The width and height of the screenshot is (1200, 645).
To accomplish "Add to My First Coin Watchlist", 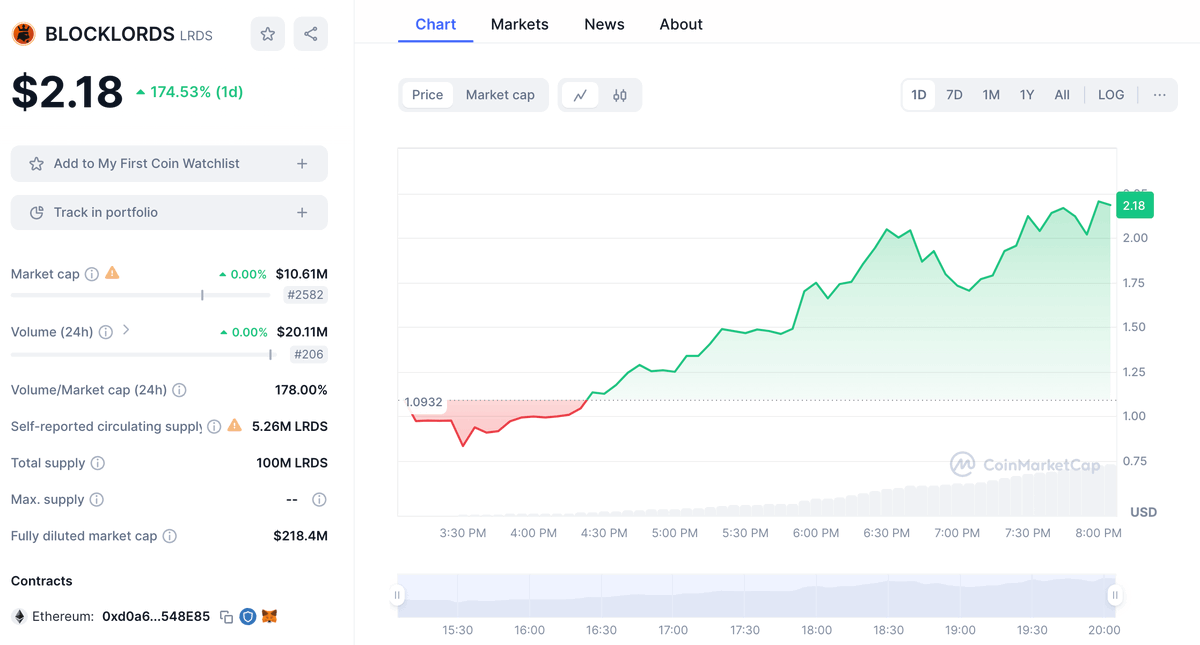I will (x=169, y=164).
